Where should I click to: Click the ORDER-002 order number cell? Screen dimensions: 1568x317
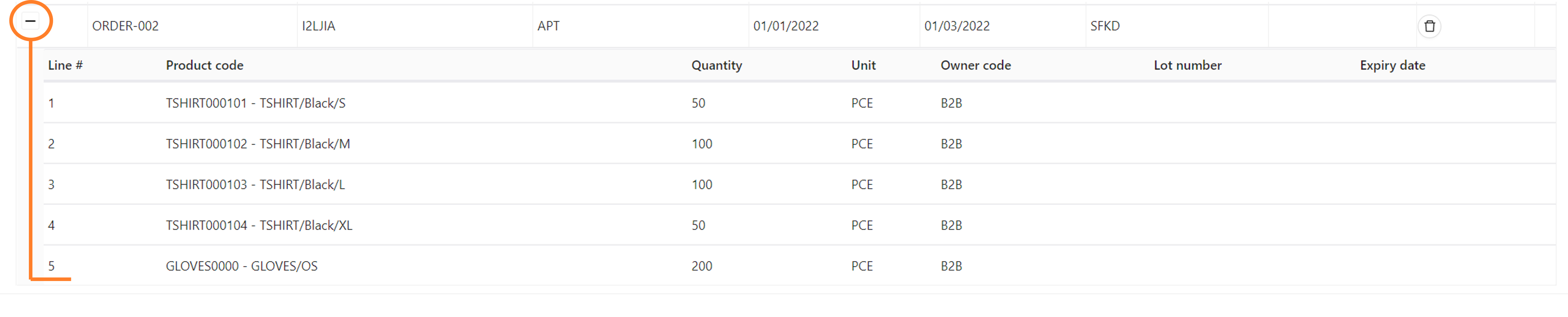pos(125,26)
